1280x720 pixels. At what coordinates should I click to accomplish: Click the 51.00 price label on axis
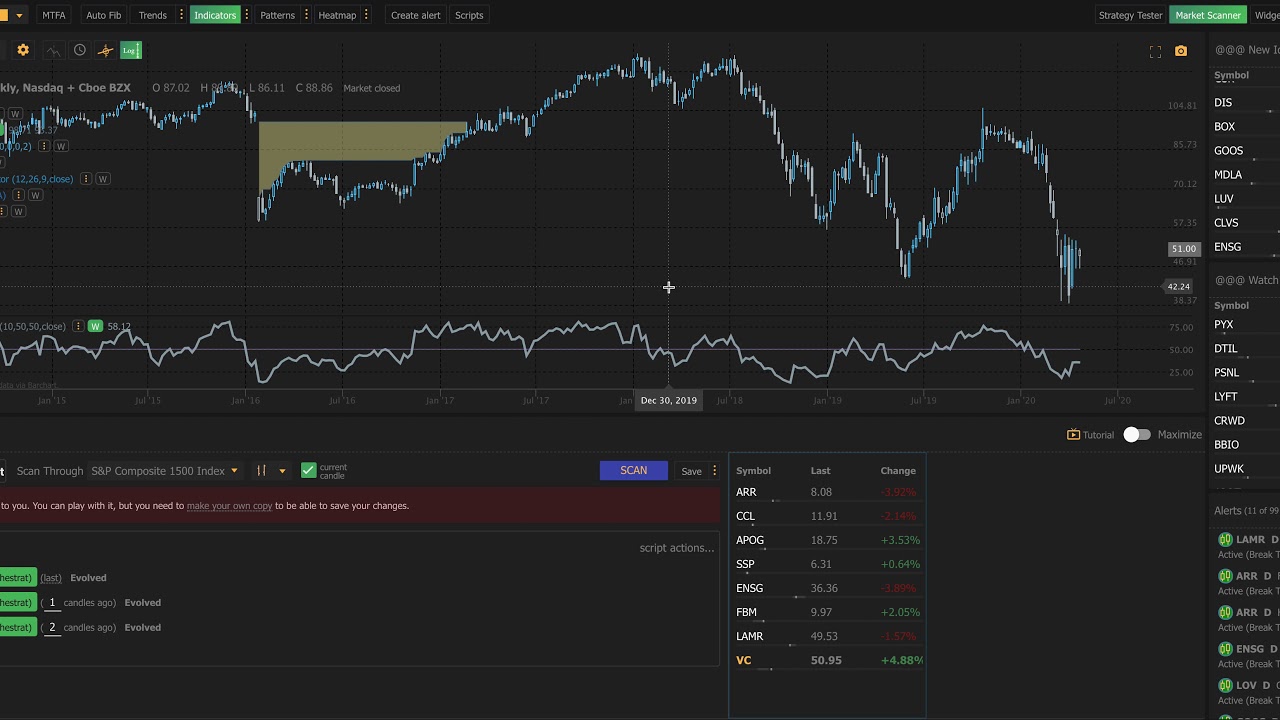1184,249
